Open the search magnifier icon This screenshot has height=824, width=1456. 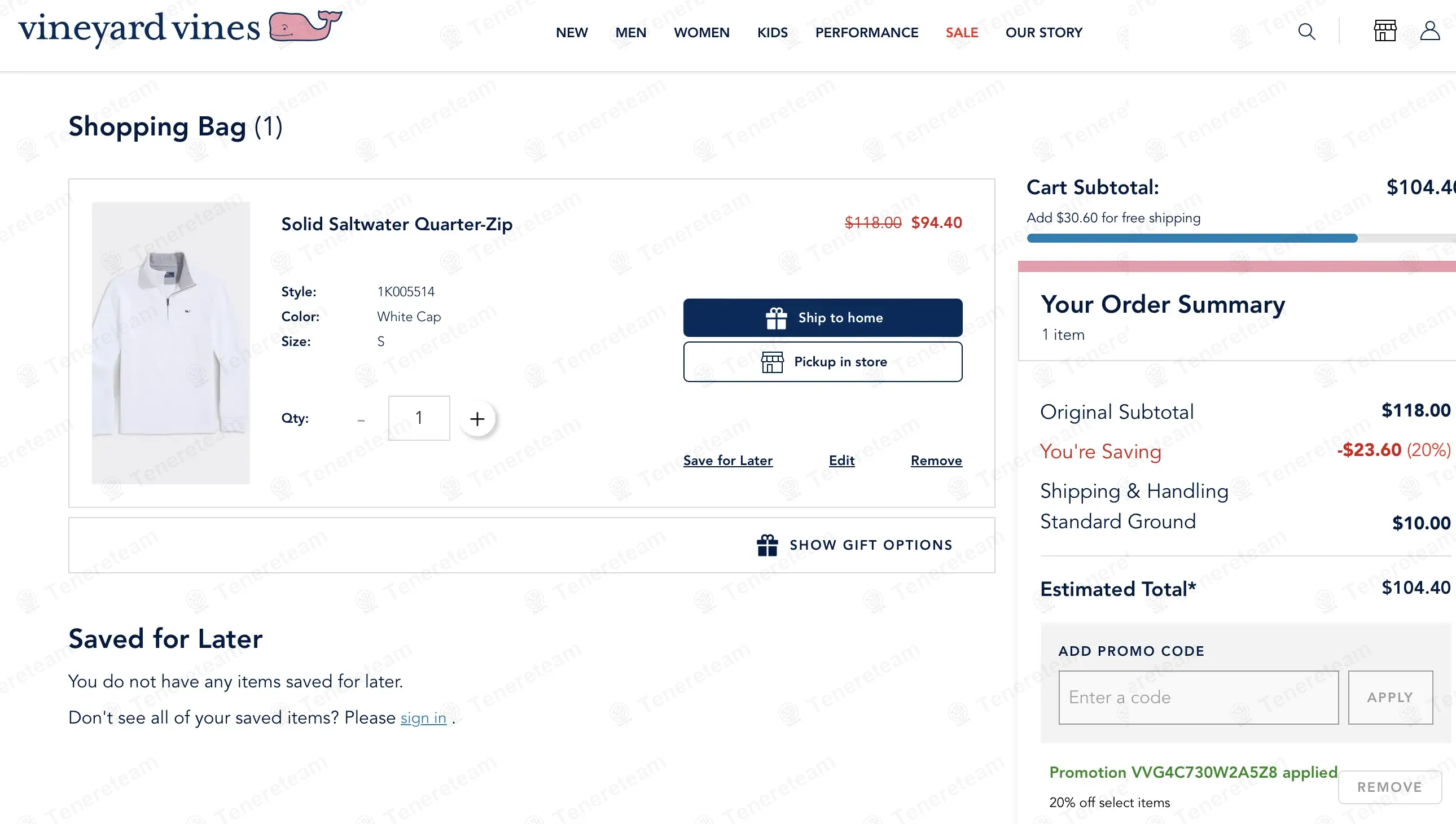point(1306,32)
